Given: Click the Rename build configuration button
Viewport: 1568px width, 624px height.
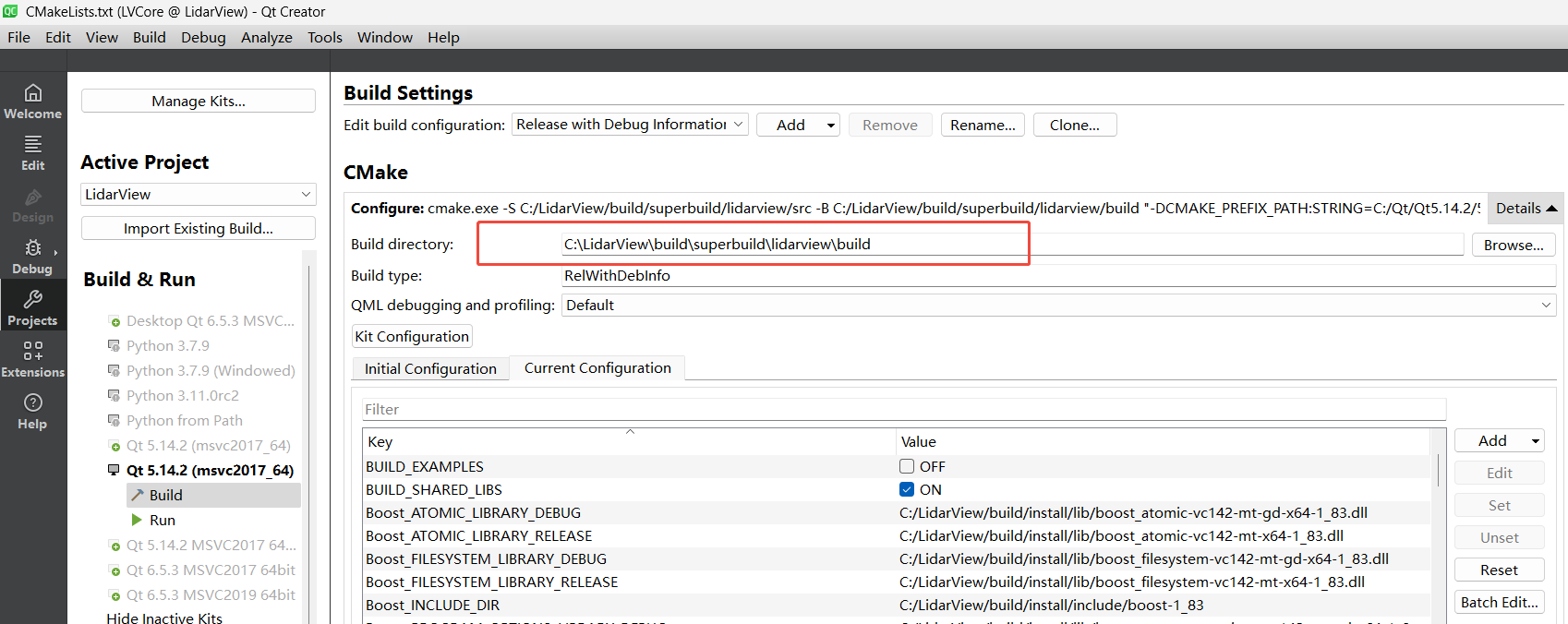Looking at the screenshot, I should (x=983, y=125).
